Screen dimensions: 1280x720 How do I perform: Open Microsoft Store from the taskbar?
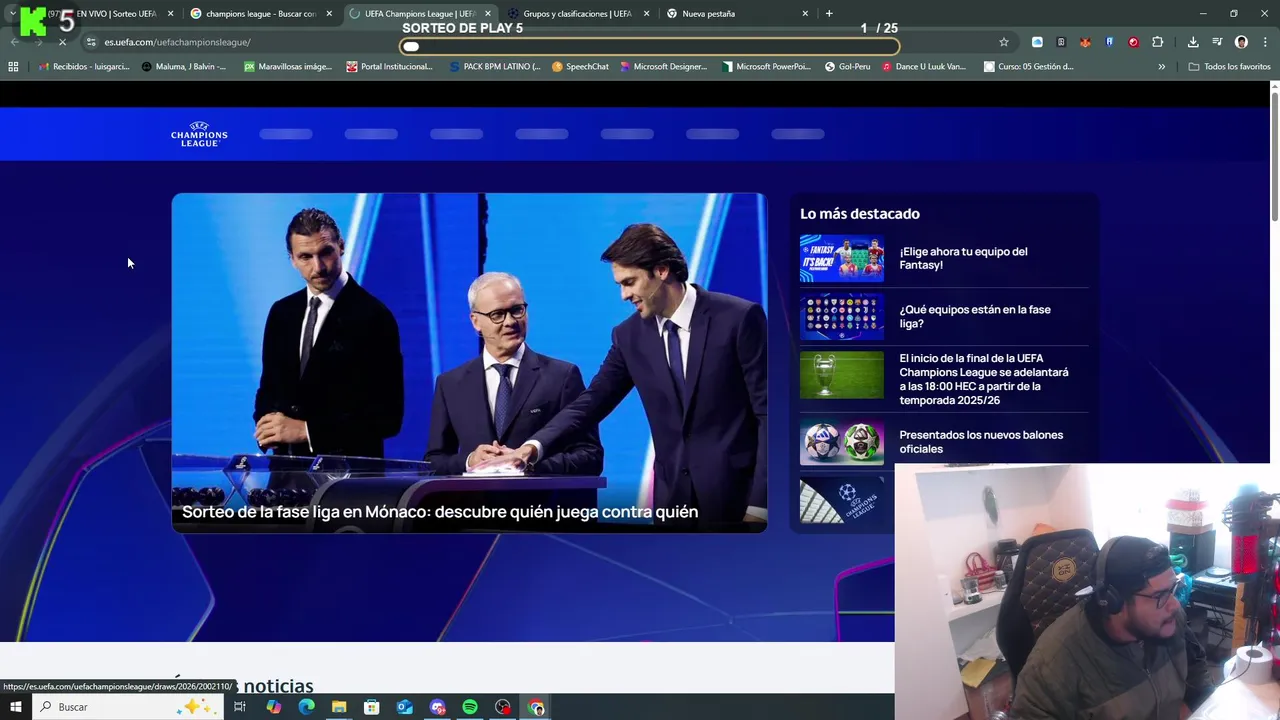coord(371,707)
